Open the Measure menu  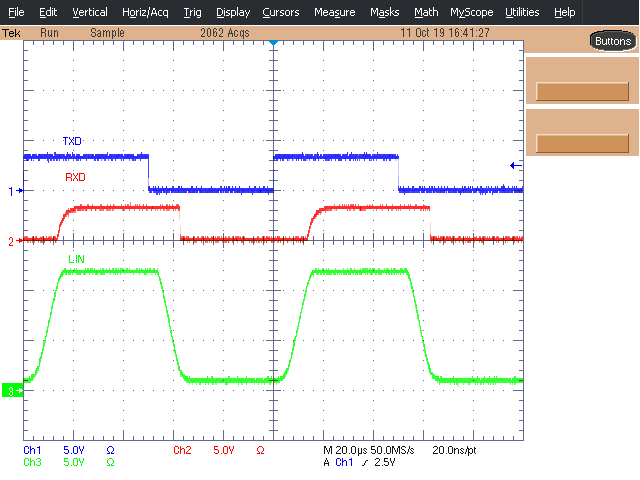[x=334, y=12]
